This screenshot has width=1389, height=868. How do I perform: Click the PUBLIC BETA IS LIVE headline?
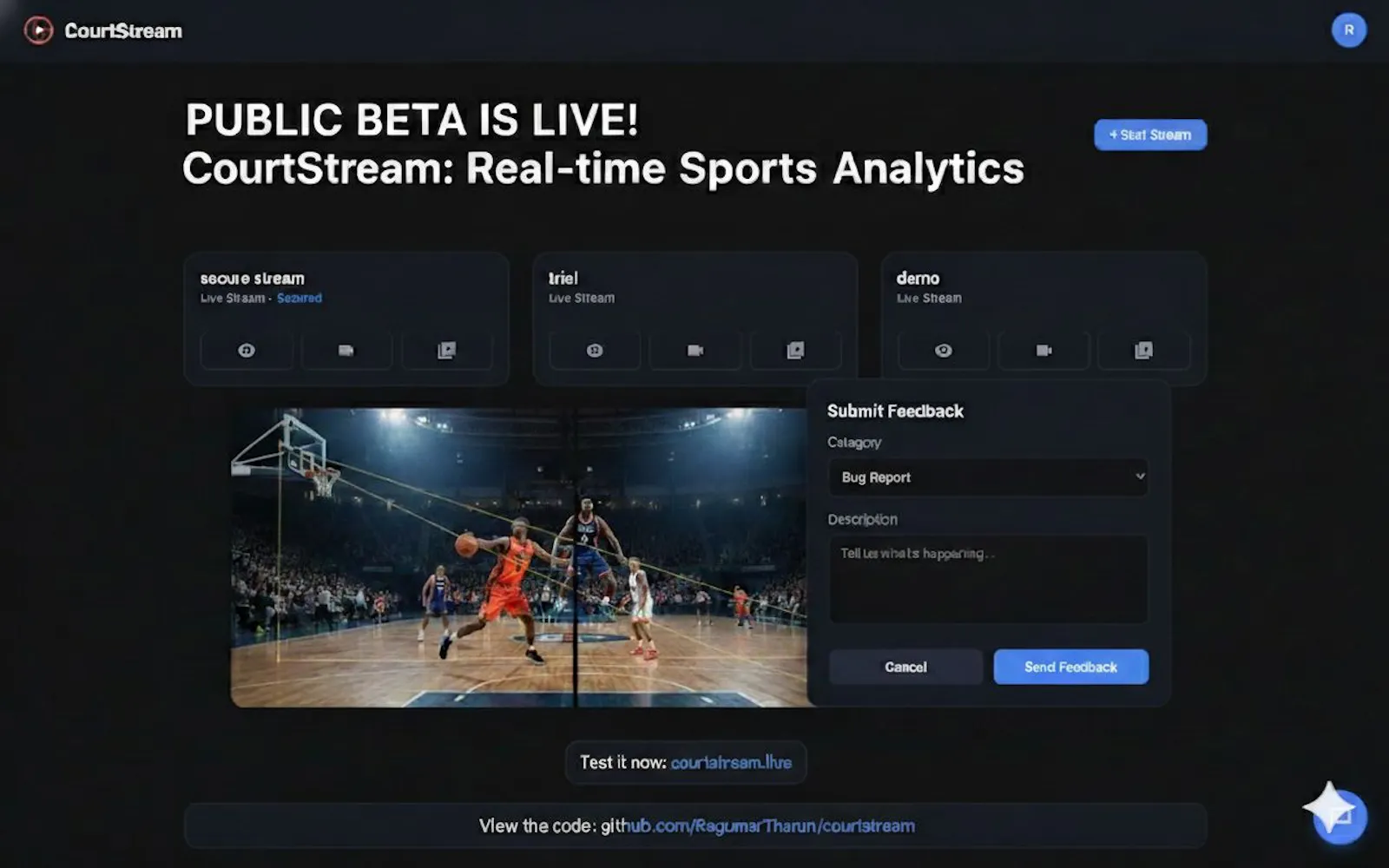point(411,120)
